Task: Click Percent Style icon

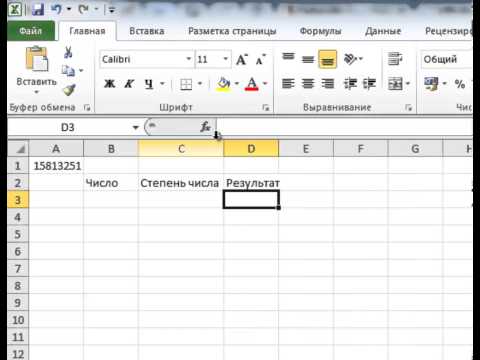Action: click(x=460, y=84)
